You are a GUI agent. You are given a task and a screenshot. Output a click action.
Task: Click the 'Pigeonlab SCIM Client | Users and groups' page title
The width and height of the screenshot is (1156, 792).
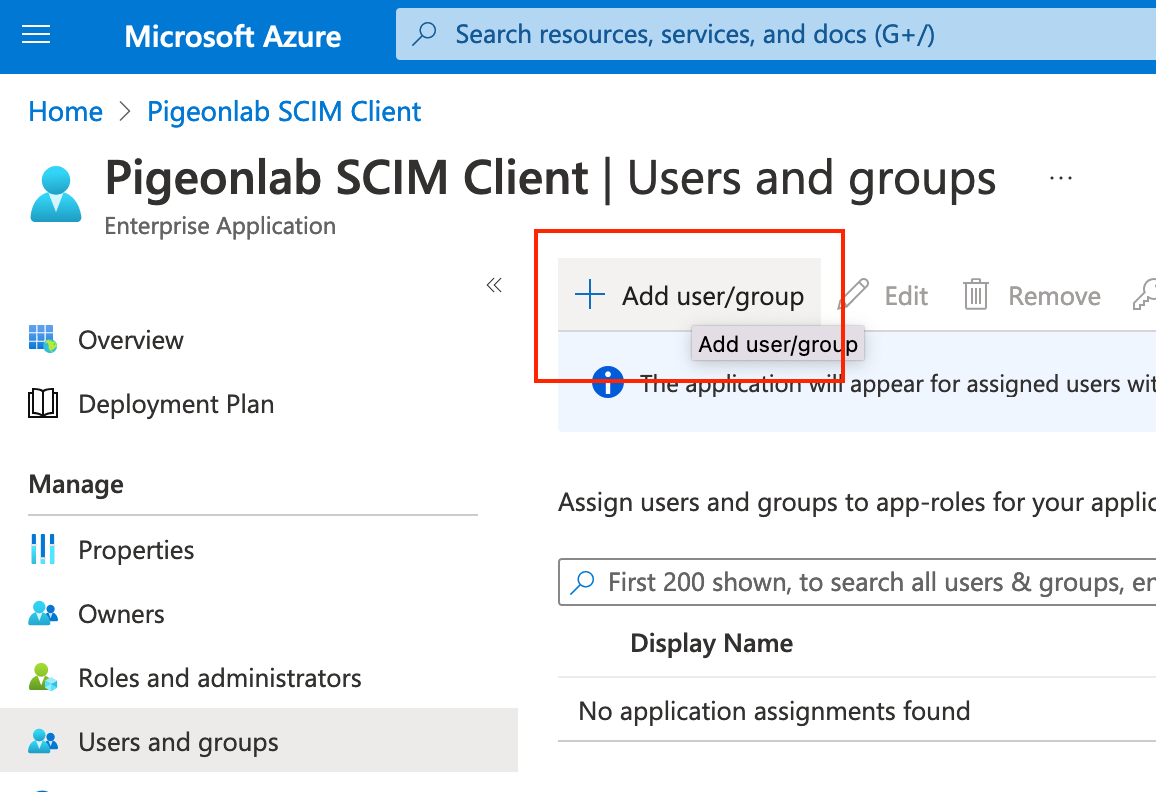(550, 178)
